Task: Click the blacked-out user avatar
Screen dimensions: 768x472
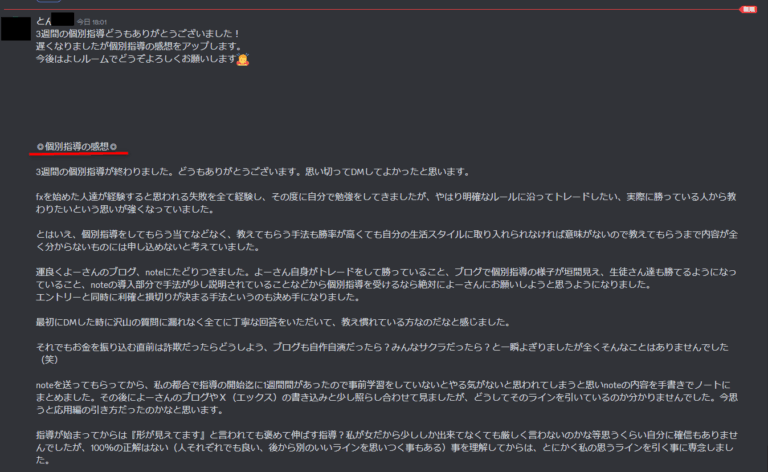Action: click(16, 28)
